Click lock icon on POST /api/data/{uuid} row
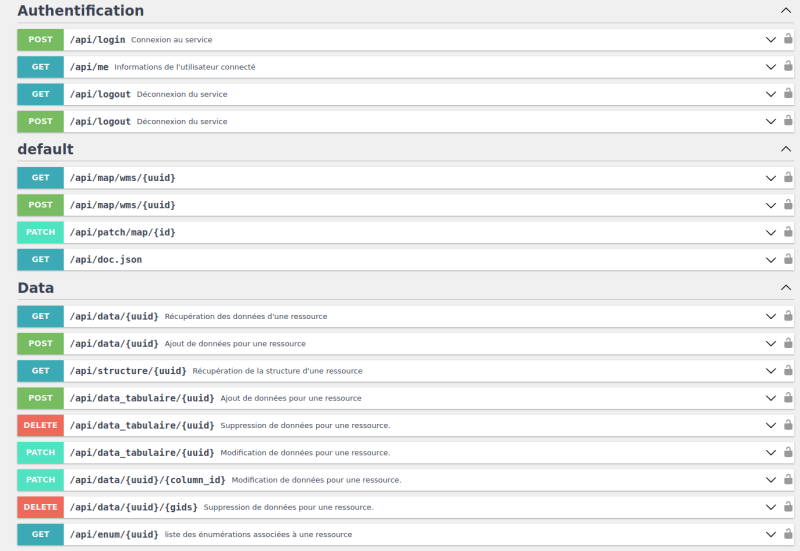This screenshot has width=800, height=551. coord(788,343)
